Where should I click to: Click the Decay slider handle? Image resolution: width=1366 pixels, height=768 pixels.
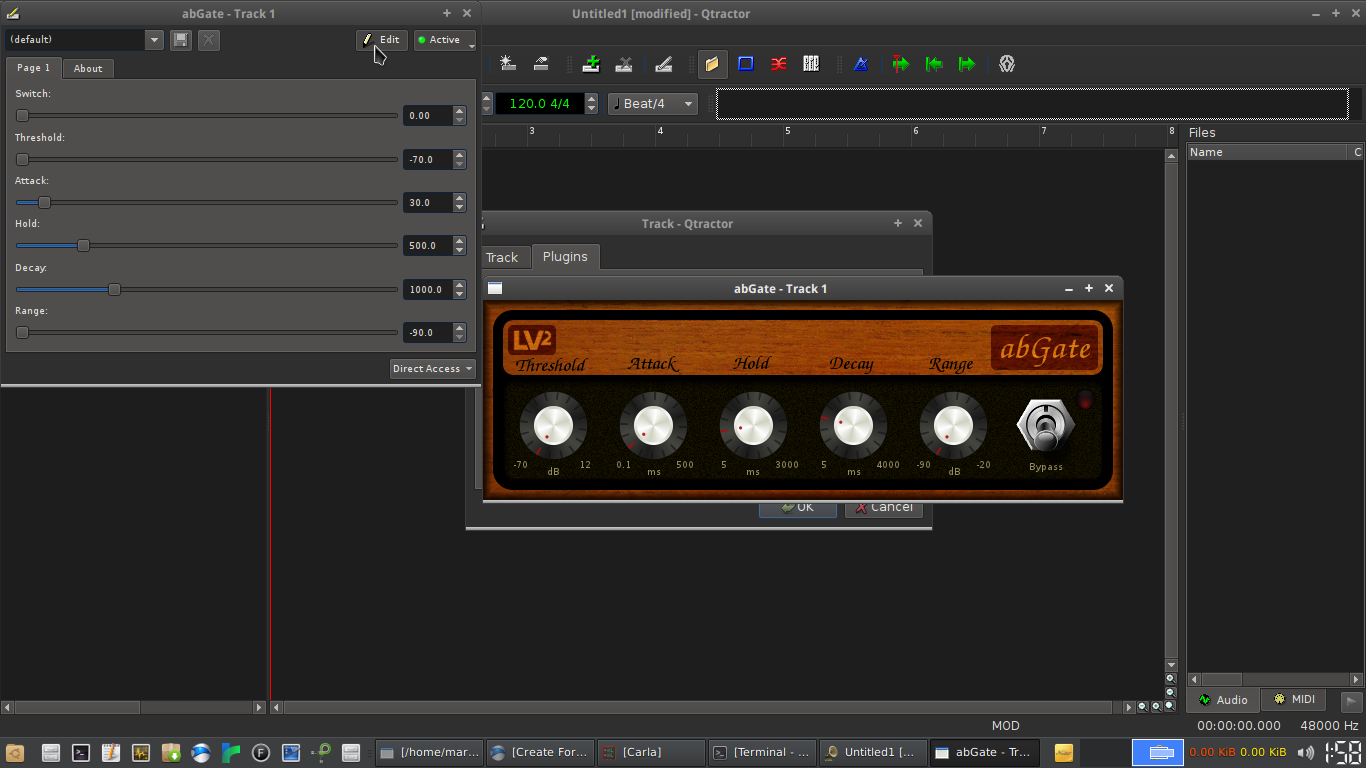(115, 290)
